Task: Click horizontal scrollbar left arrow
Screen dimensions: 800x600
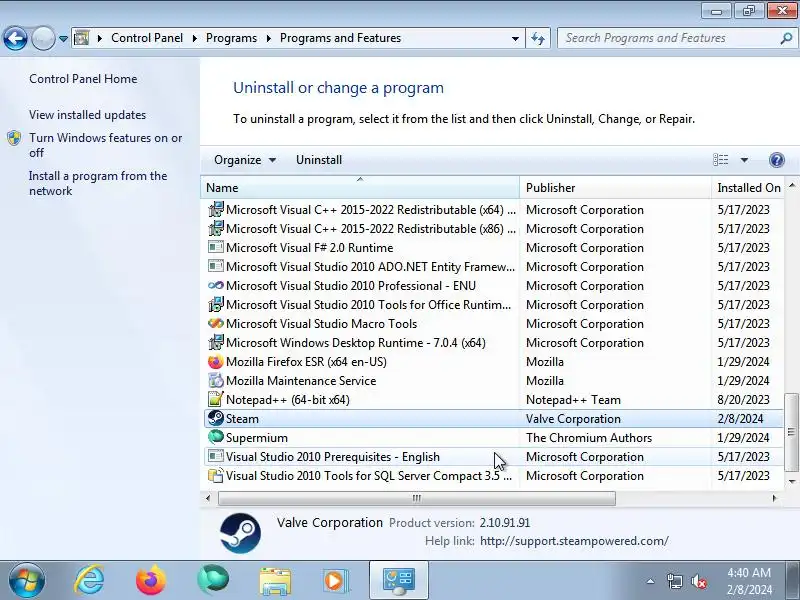Action: tap(208, 498)
